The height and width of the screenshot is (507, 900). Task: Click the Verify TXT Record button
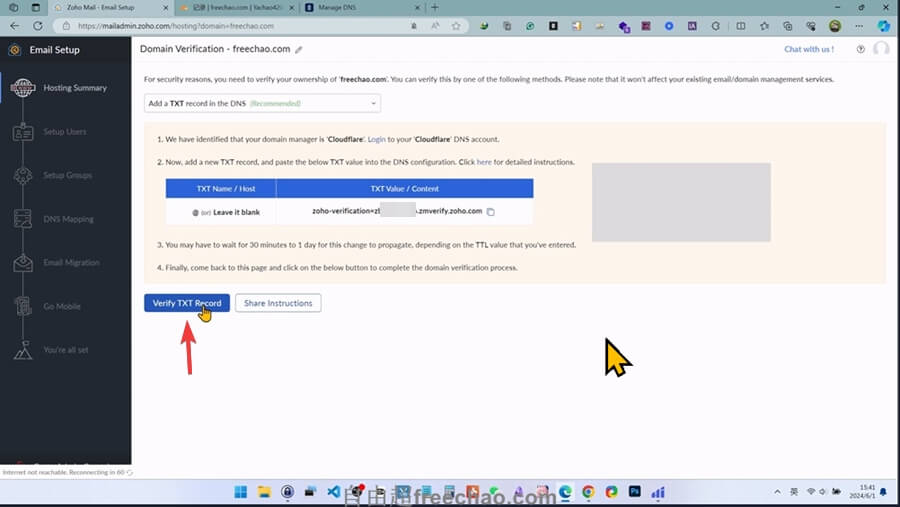pyautogui.click(x=187, y=303)
